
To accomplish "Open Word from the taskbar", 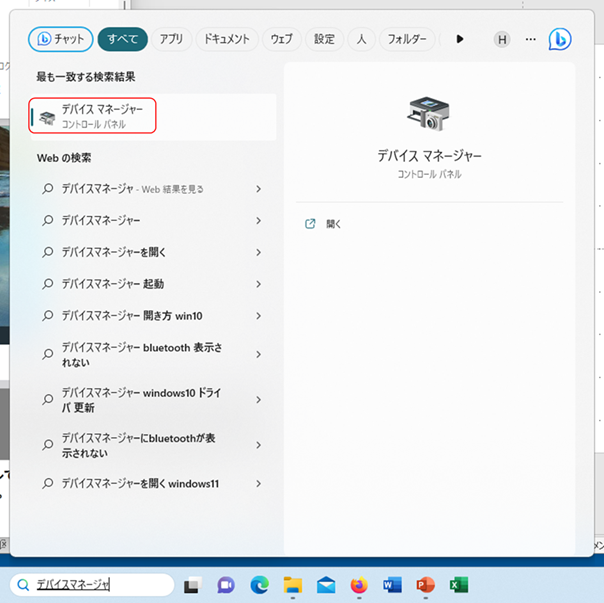I will click(391, 585).
